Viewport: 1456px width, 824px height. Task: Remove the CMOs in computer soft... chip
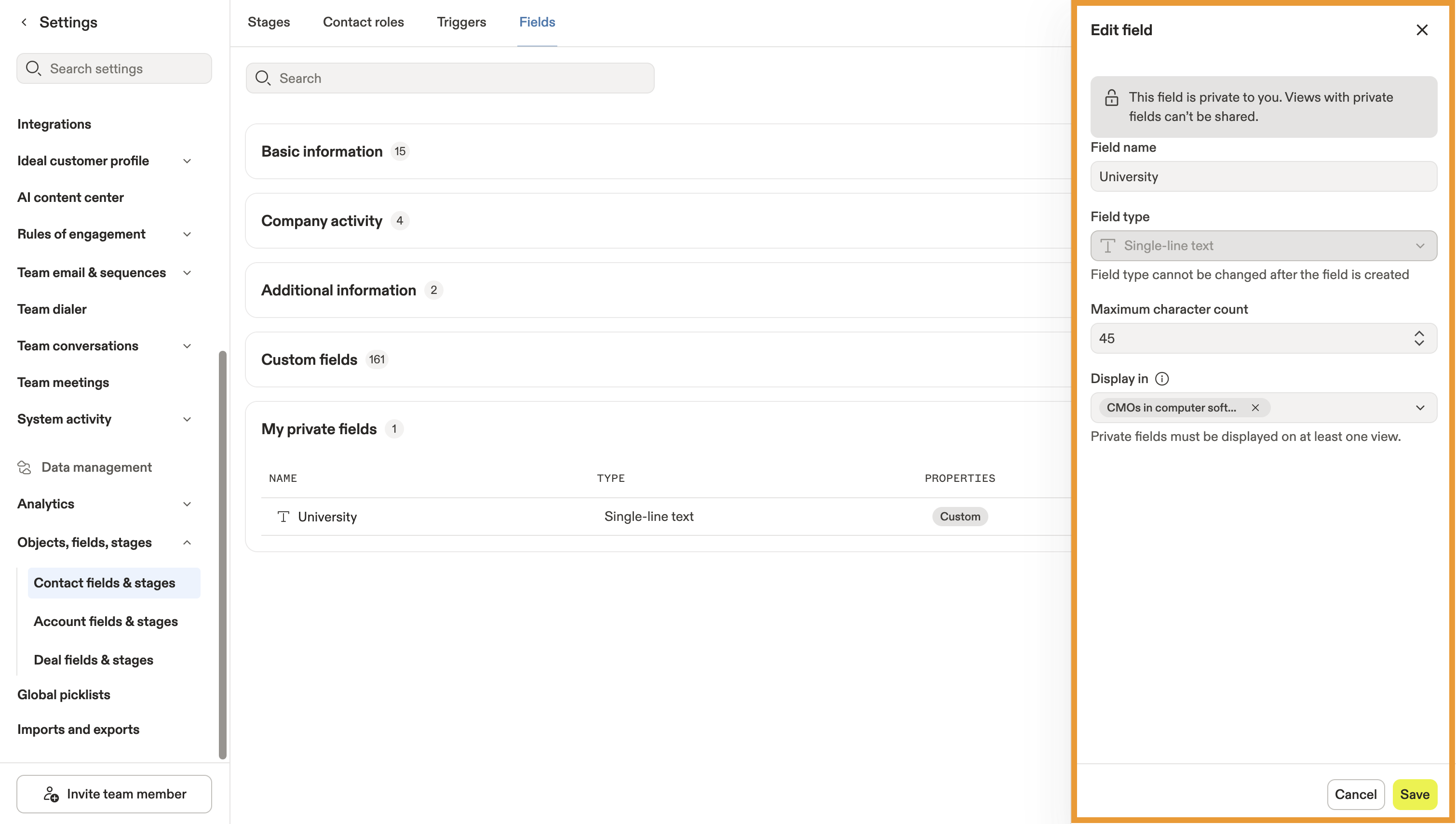click(x=1255, y=408)
